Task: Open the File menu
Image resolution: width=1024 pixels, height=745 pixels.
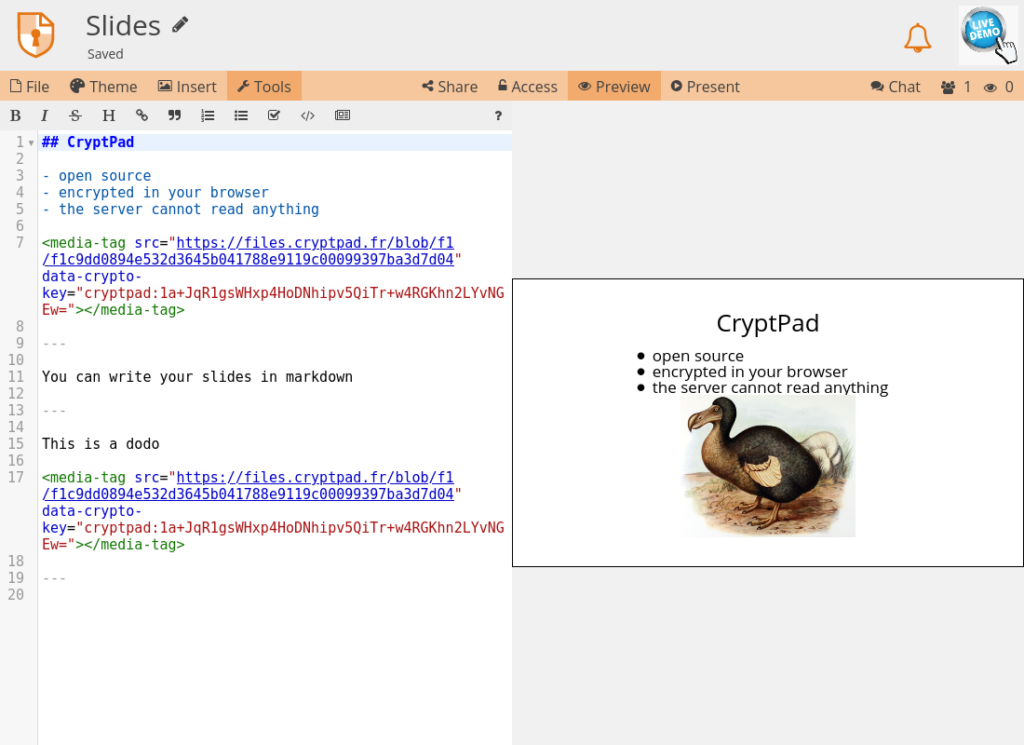Action: coord(29,86)
